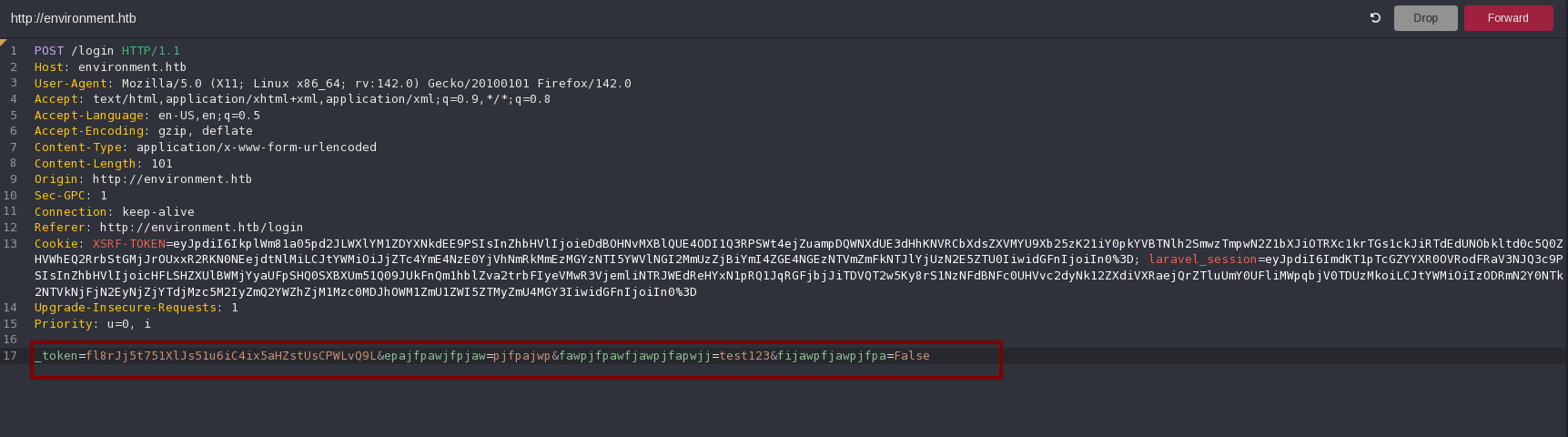Place cursor in the Host header line
Viewport: 1568px width, 437px height.
(110, 67)
